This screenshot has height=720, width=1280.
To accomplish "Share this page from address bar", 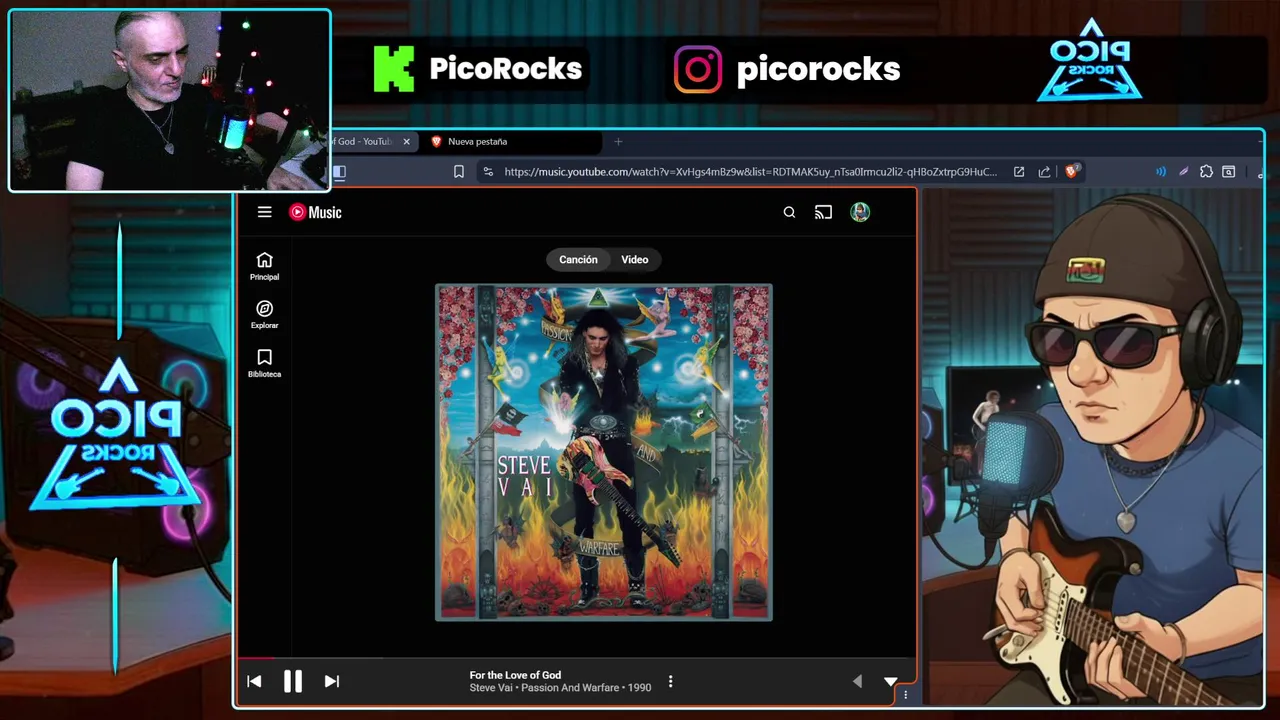I will [x=1044, y=172].
